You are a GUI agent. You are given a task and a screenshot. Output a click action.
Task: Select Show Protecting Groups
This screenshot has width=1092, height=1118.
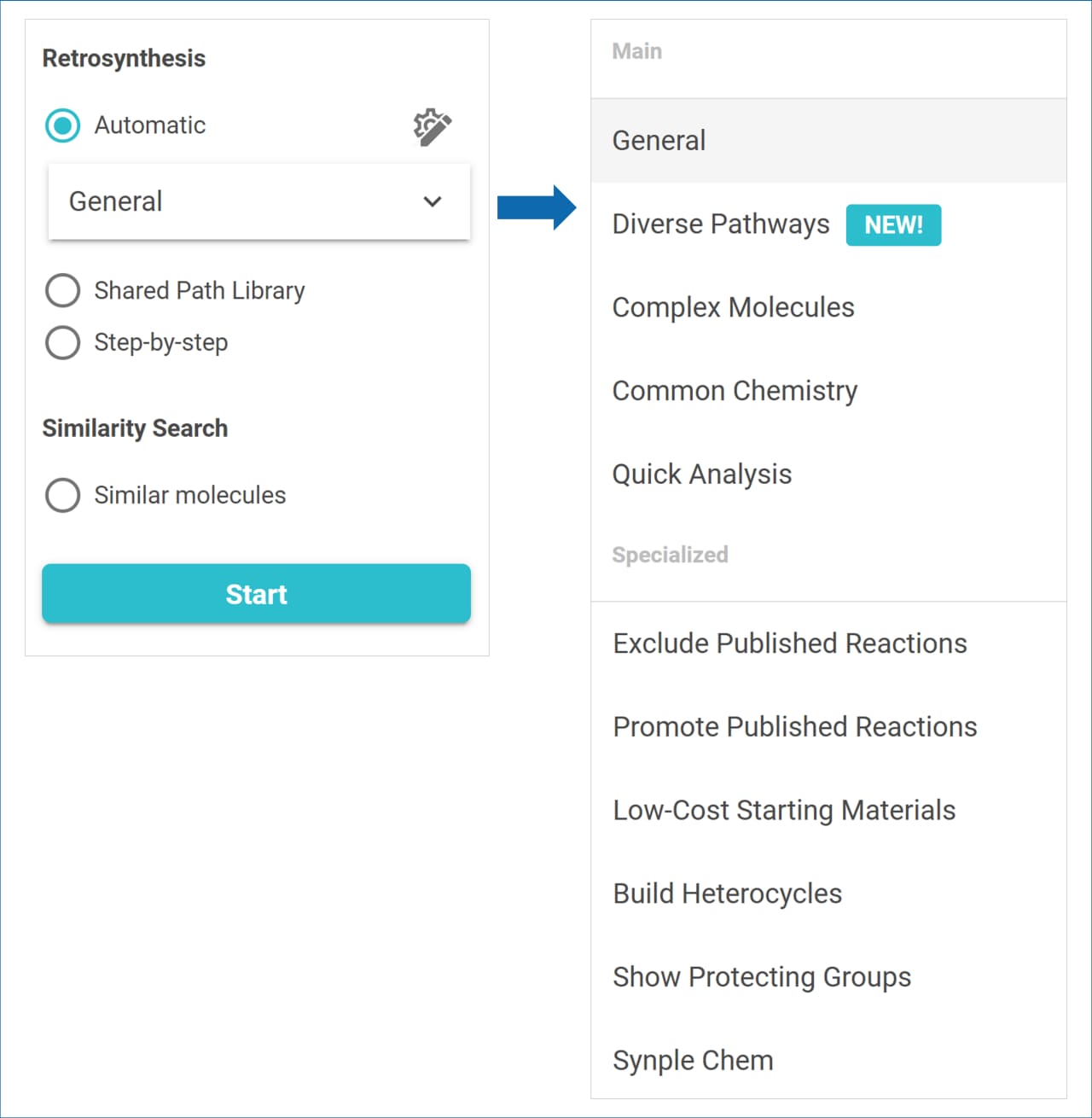pyautogui.click(x=762, y=976)
